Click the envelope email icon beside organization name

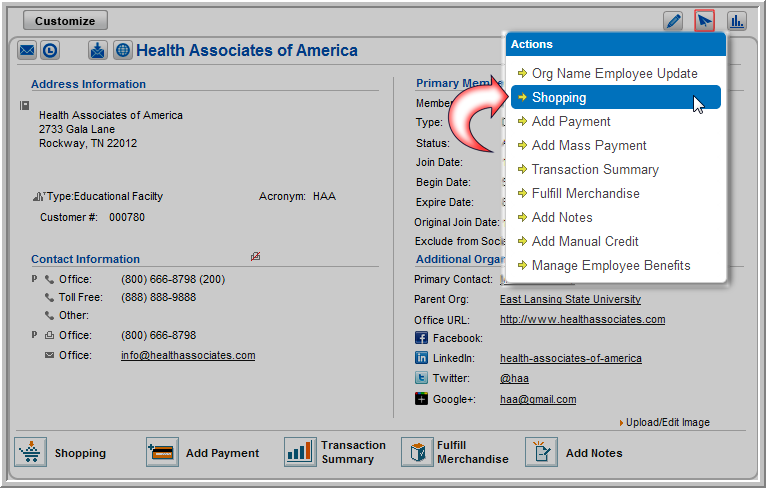coord(27,50)
